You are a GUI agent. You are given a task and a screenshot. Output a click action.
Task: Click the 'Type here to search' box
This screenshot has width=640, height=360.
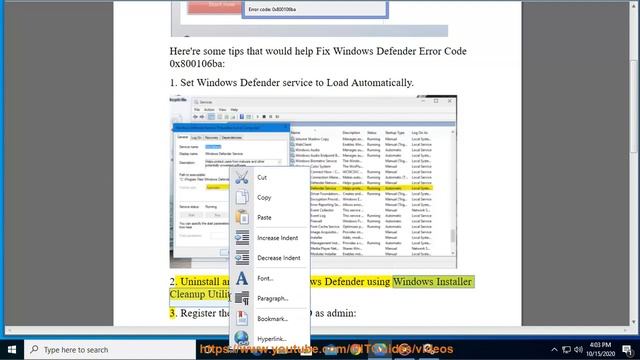coord(110,350)
